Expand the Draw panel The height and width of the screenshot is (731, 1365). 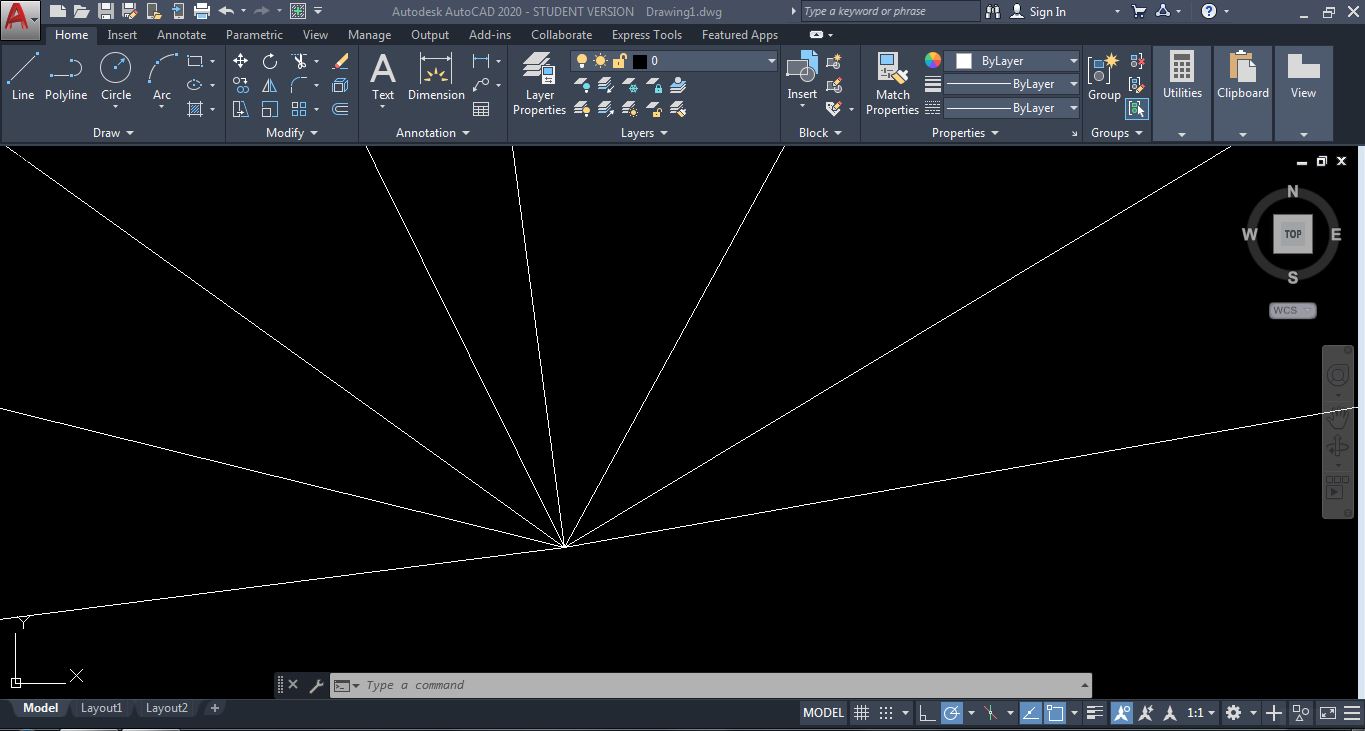coord(113,132)
